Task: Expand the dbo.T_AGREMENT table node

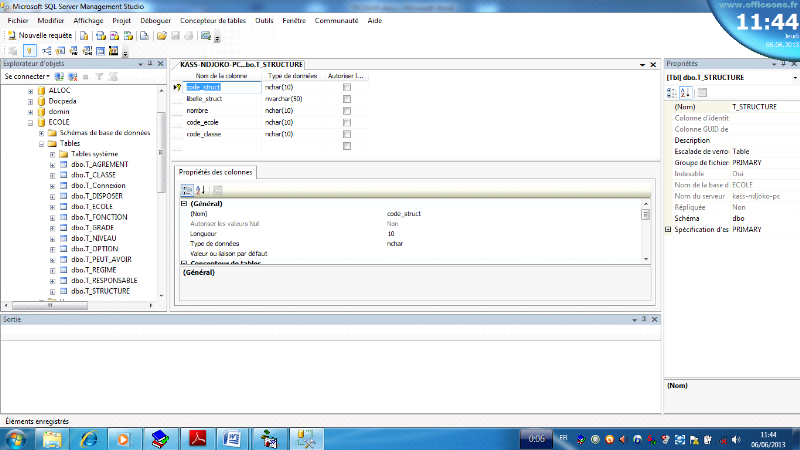Action: 53,165
